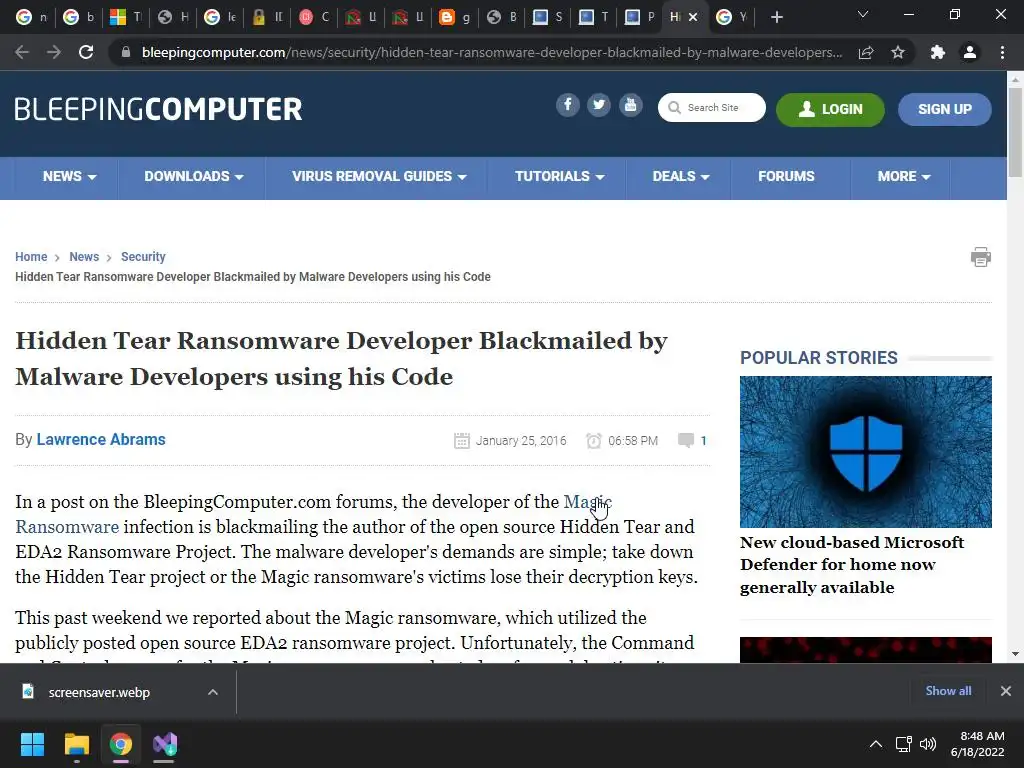Open Windows Start menu
The image size is (1024, 768).
pyautogui.click(x=32, y=744)
